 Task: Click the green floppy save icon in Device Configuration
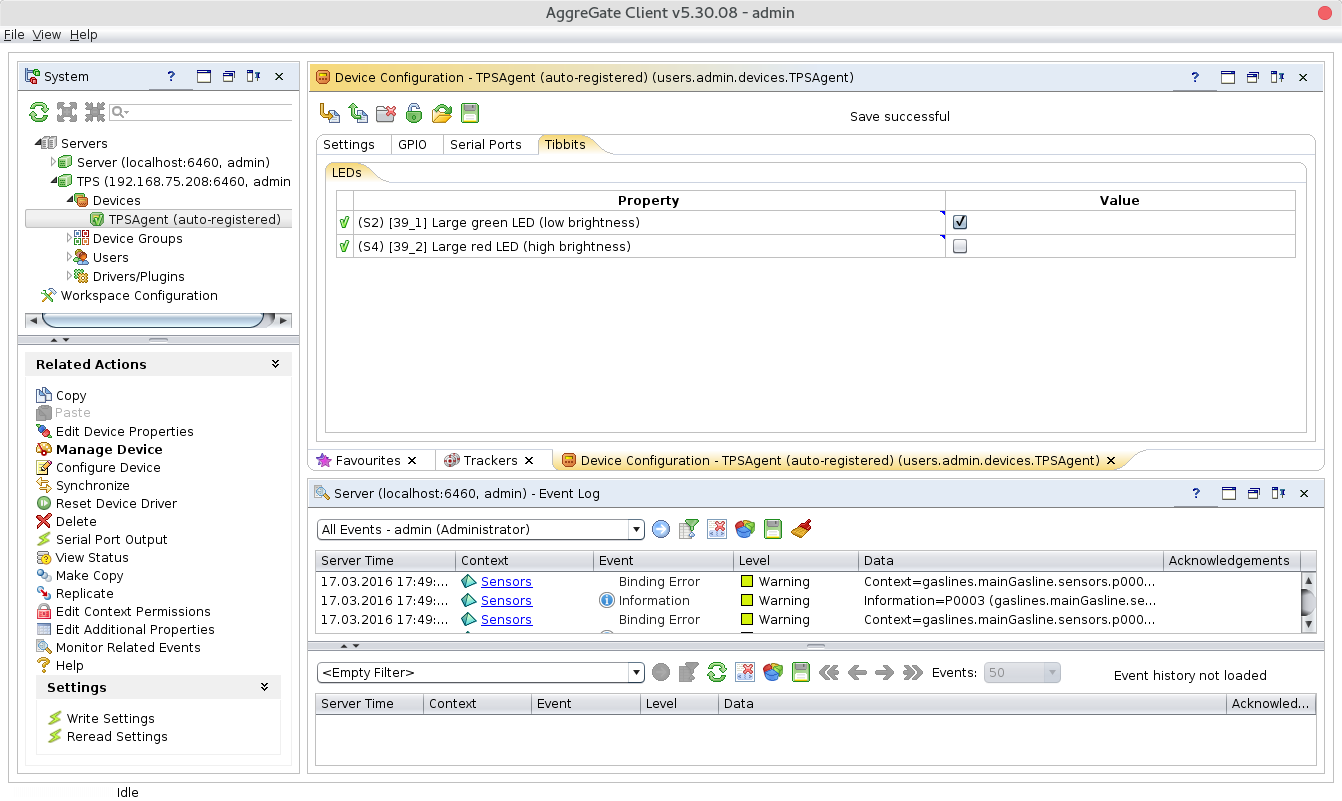470,113
